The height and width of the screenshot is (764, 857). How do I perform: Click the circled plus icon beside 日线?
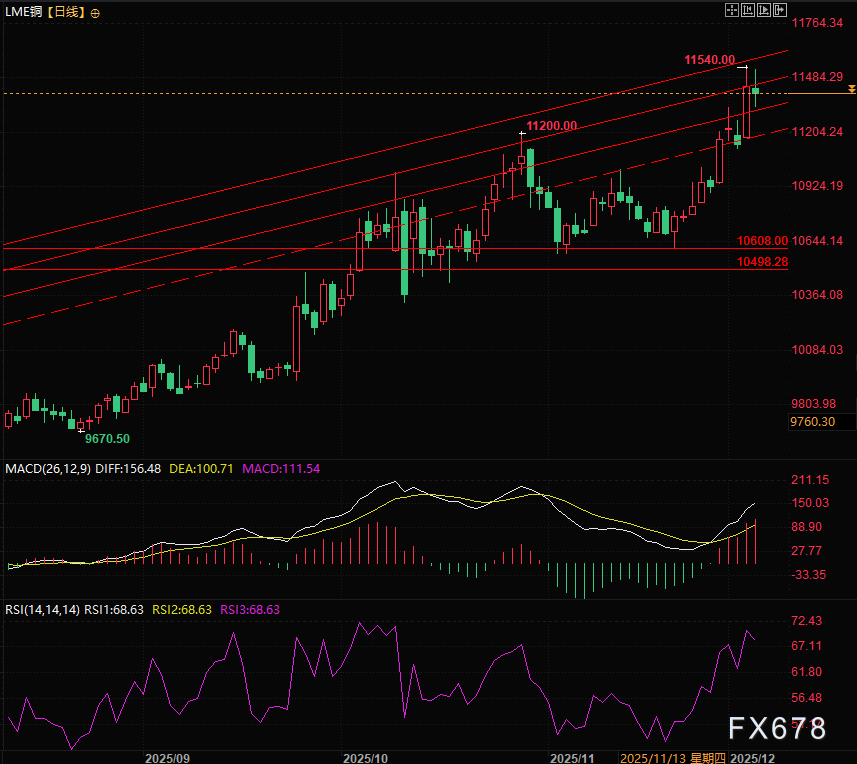95,13
